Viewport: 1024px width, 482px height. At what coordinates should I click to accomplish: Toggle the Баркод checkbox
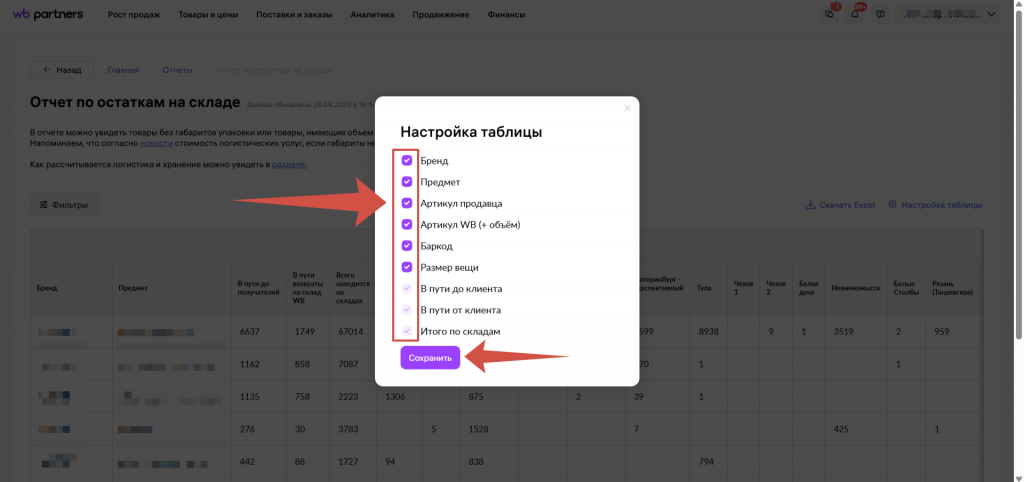pyautogui.click(x=407, y=245)
